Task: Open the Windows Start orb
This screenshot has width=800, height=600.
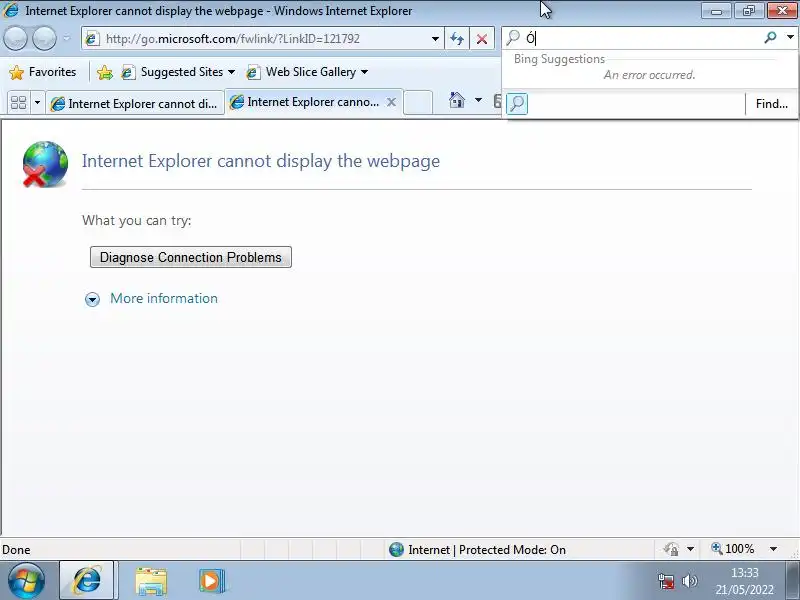Action: (x=26, y=581)
